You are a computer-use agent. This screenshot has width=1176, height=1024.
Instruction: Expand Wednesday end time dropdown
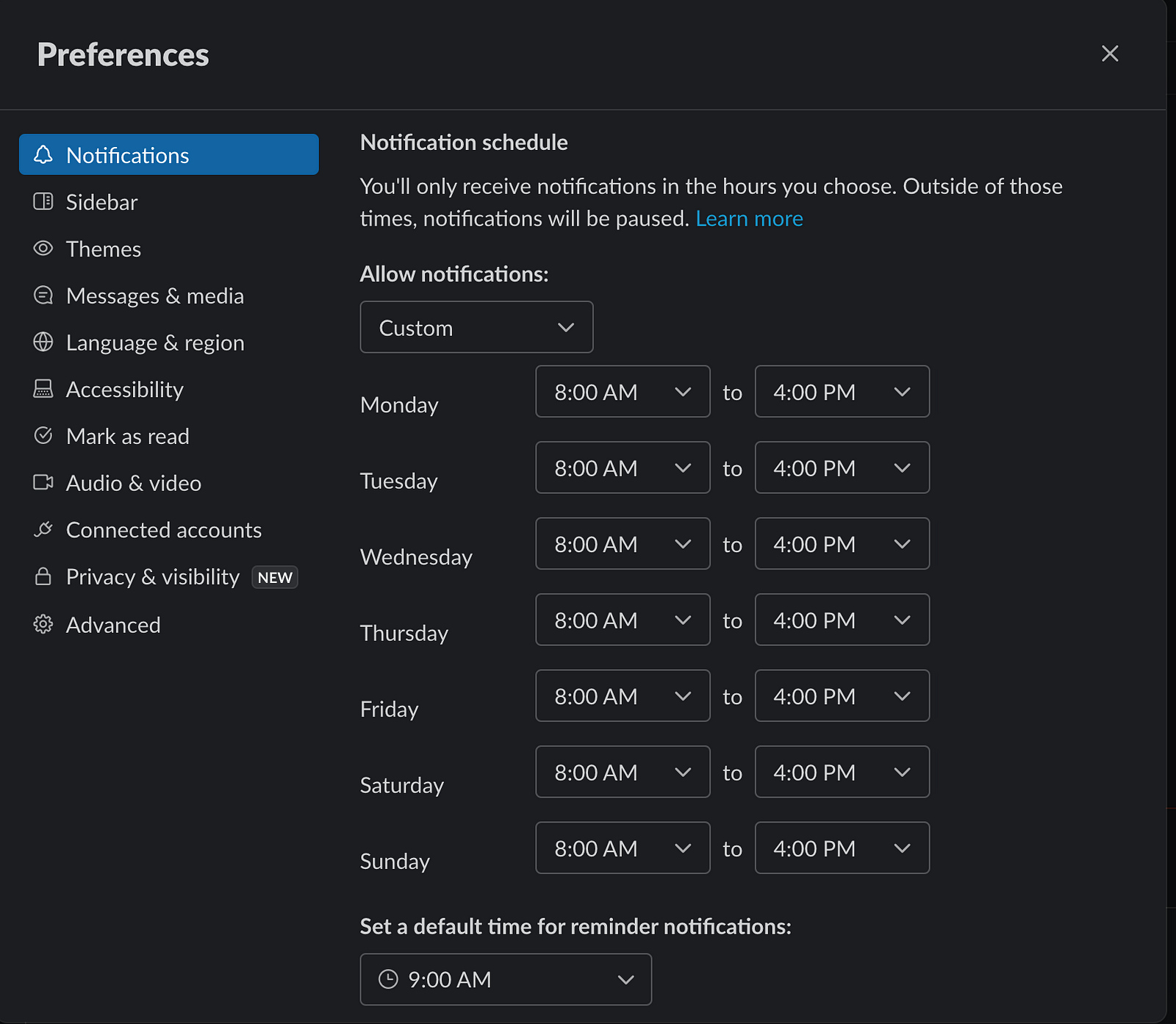coord(842,544)
